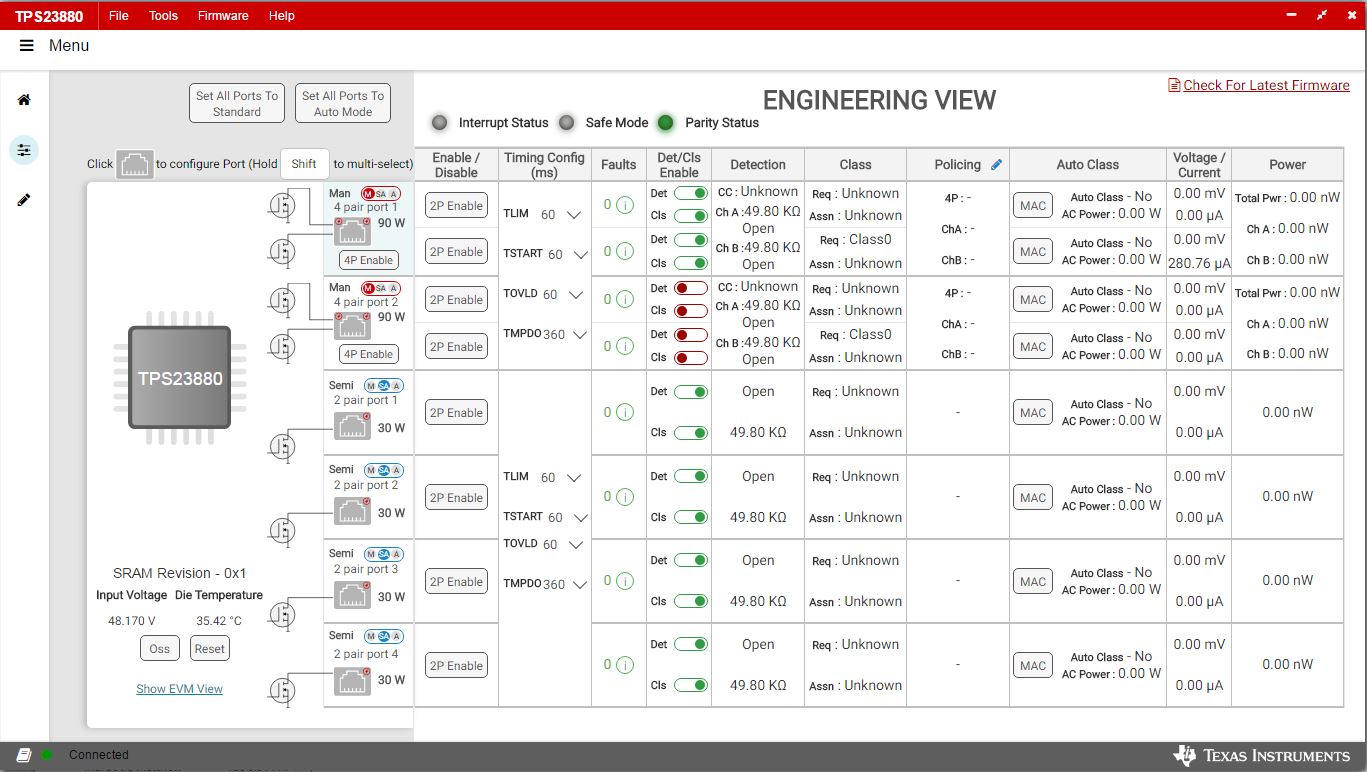Expand TSTART dropdown in the 2 pair timing group

[x=580, y=518]
